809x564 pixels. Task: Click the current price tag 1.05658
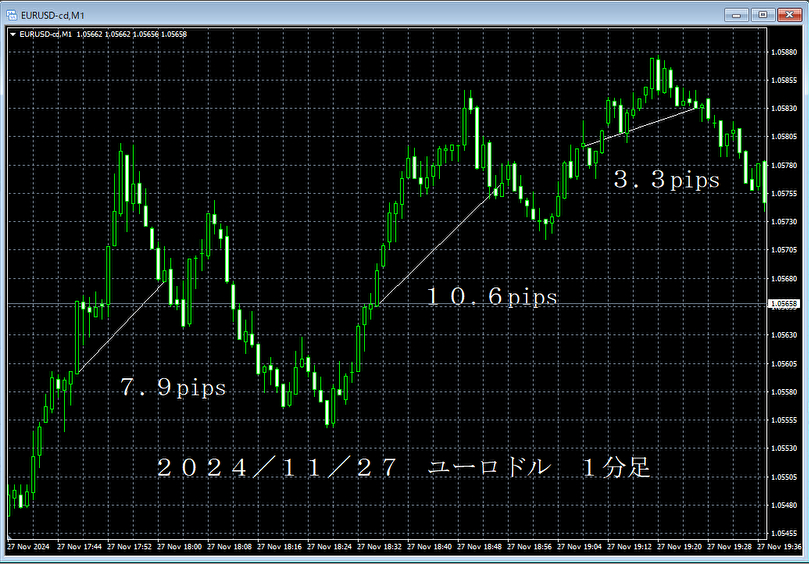click(x=783, y=303)
